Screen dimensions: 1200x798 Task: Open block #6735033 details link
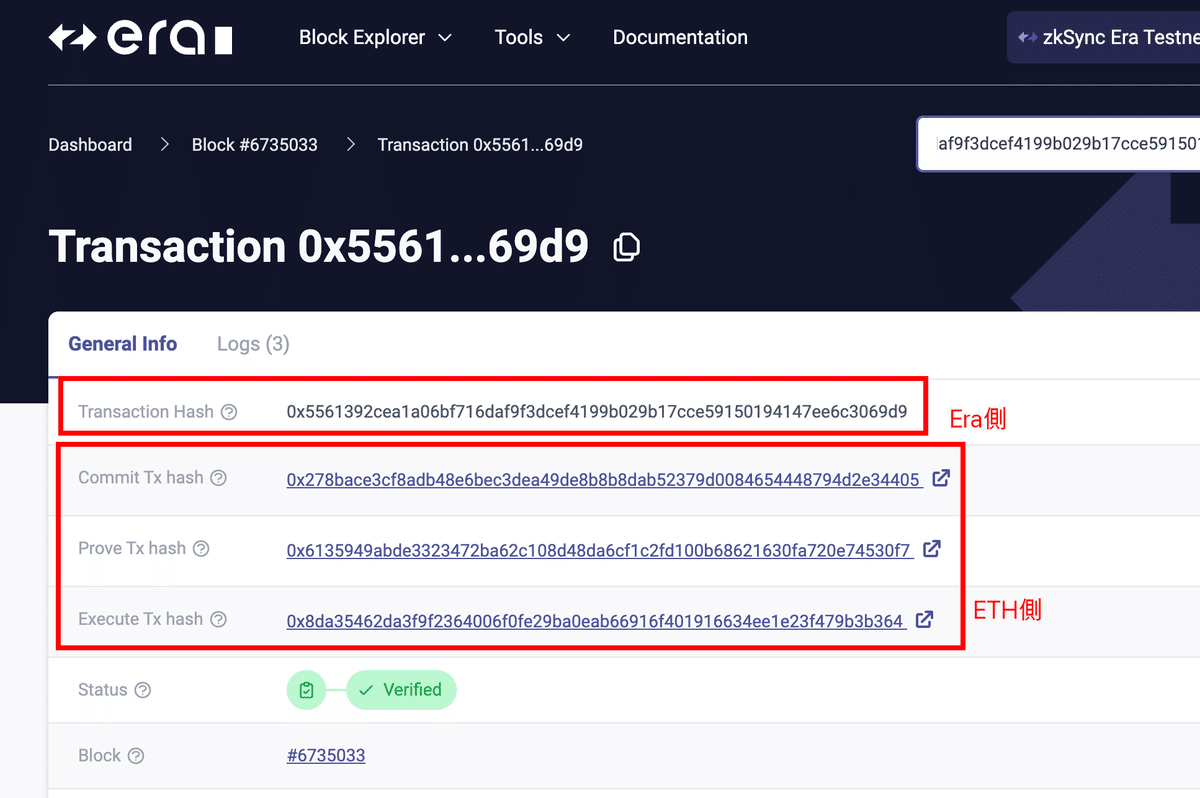tap(326, 755)
